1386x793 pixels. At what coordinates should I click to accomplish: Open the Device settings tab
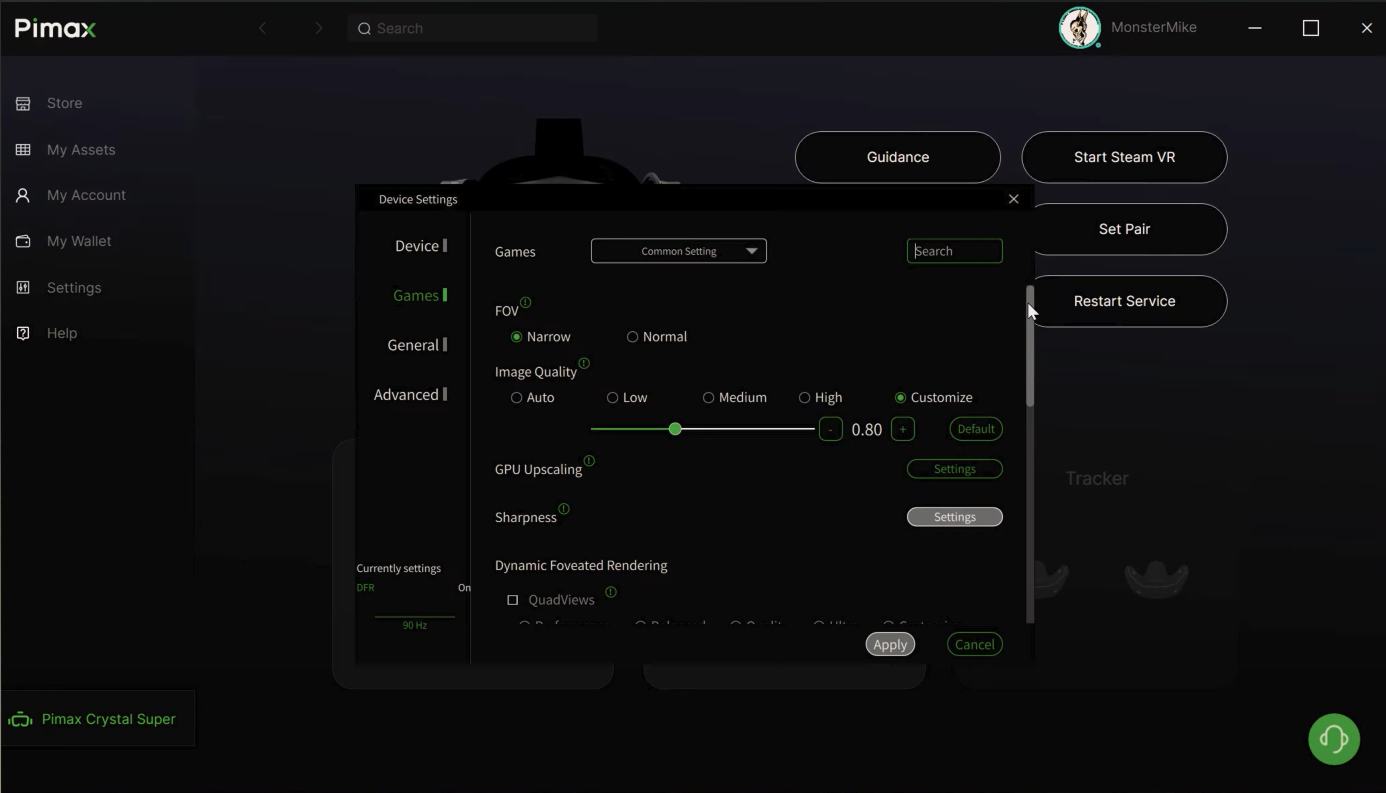417,246
